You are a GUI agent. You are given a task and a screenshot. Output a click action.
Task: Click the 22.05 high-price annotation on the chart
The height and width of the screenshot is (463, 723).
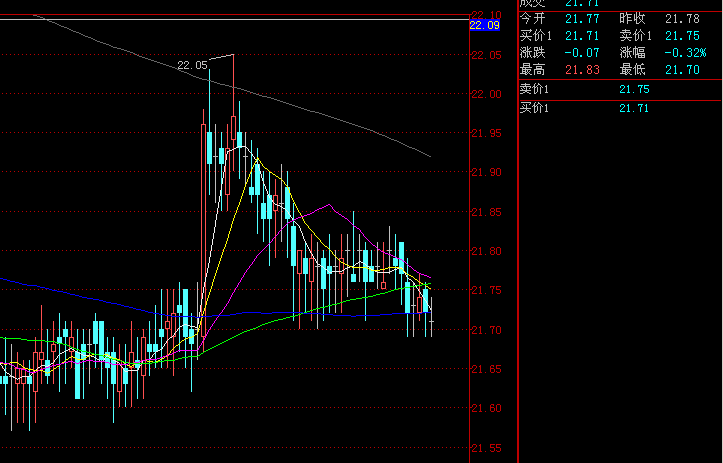coord(192,65)
